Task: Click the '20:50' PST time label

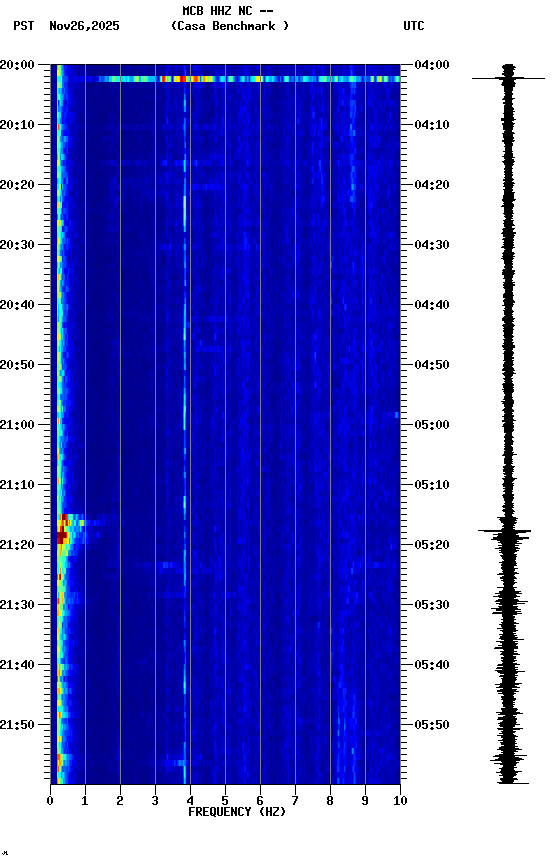Action: [17, 365]
